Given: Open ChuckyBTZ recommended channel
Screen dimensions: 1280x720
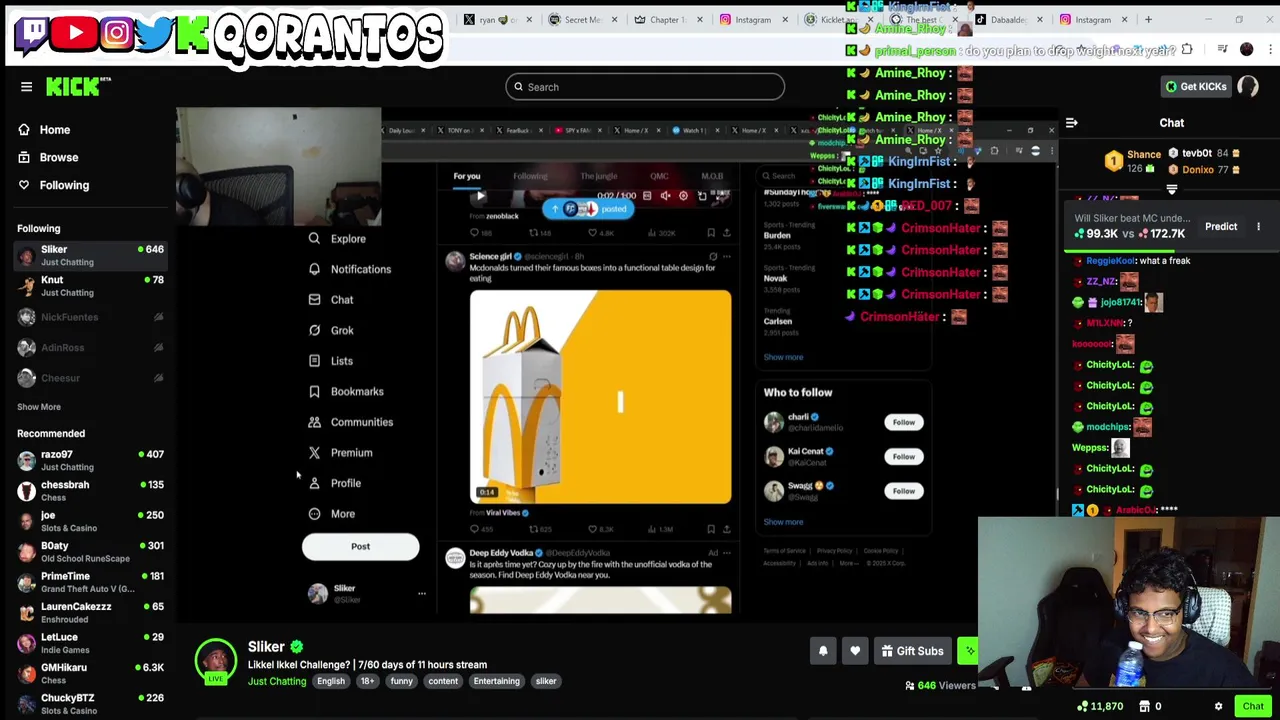Looking at the screenshot, I should pos(90,704).
